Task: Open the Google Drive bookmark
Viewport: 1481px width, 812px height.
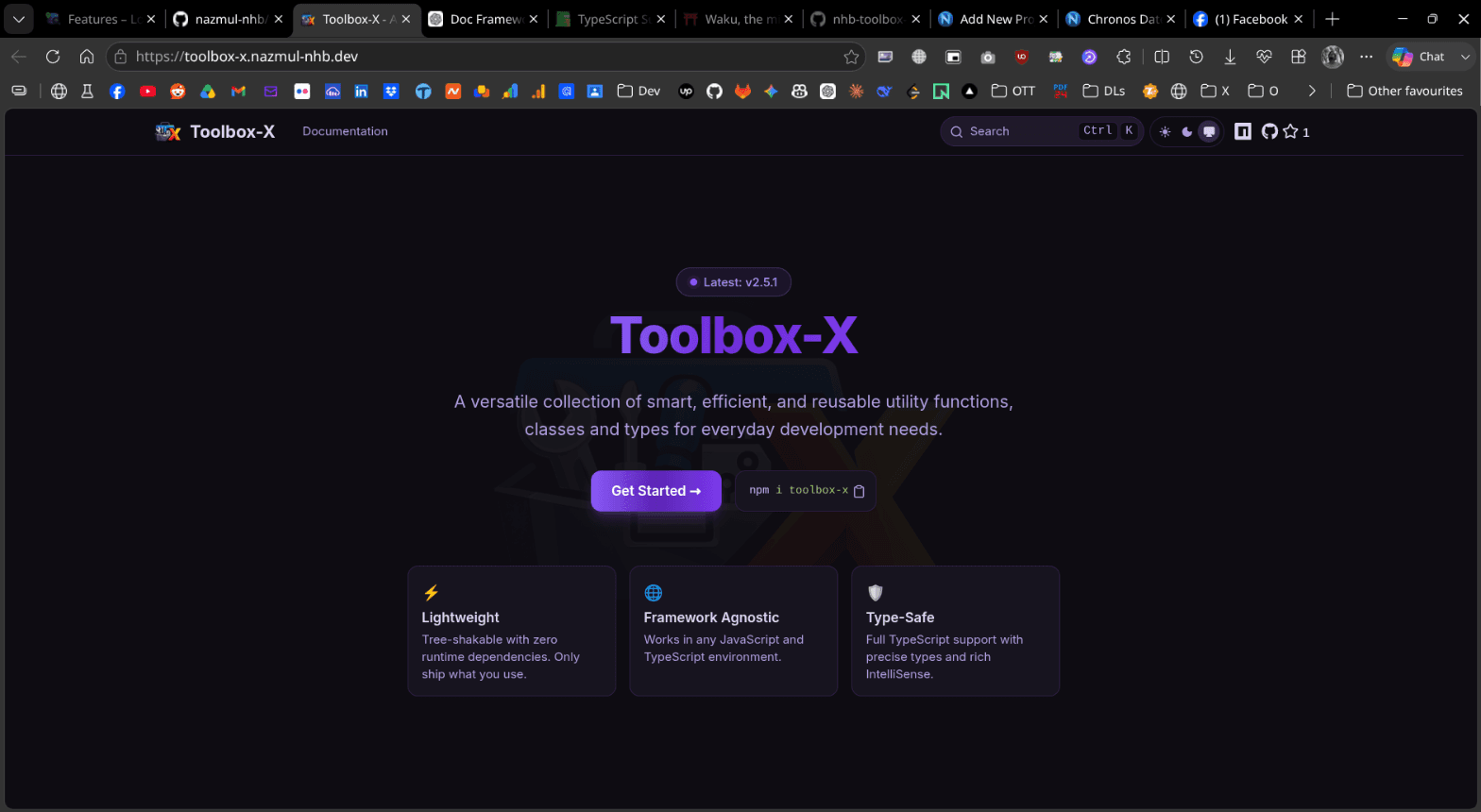Action: [x=208, y=92]
